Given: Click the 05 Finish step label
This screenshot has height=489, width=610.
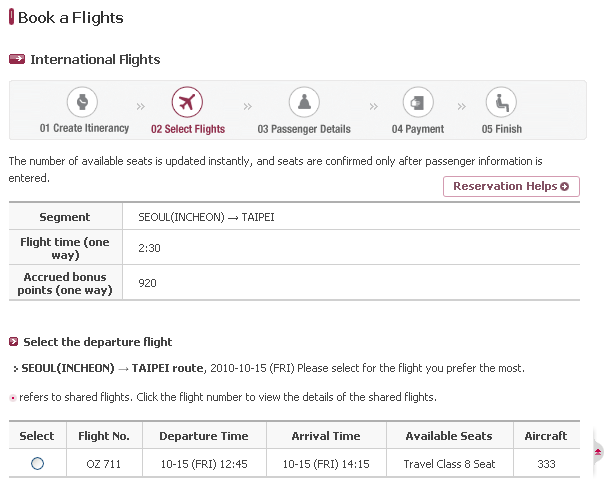Looking at the screenshot, I should tap(501, 129).
